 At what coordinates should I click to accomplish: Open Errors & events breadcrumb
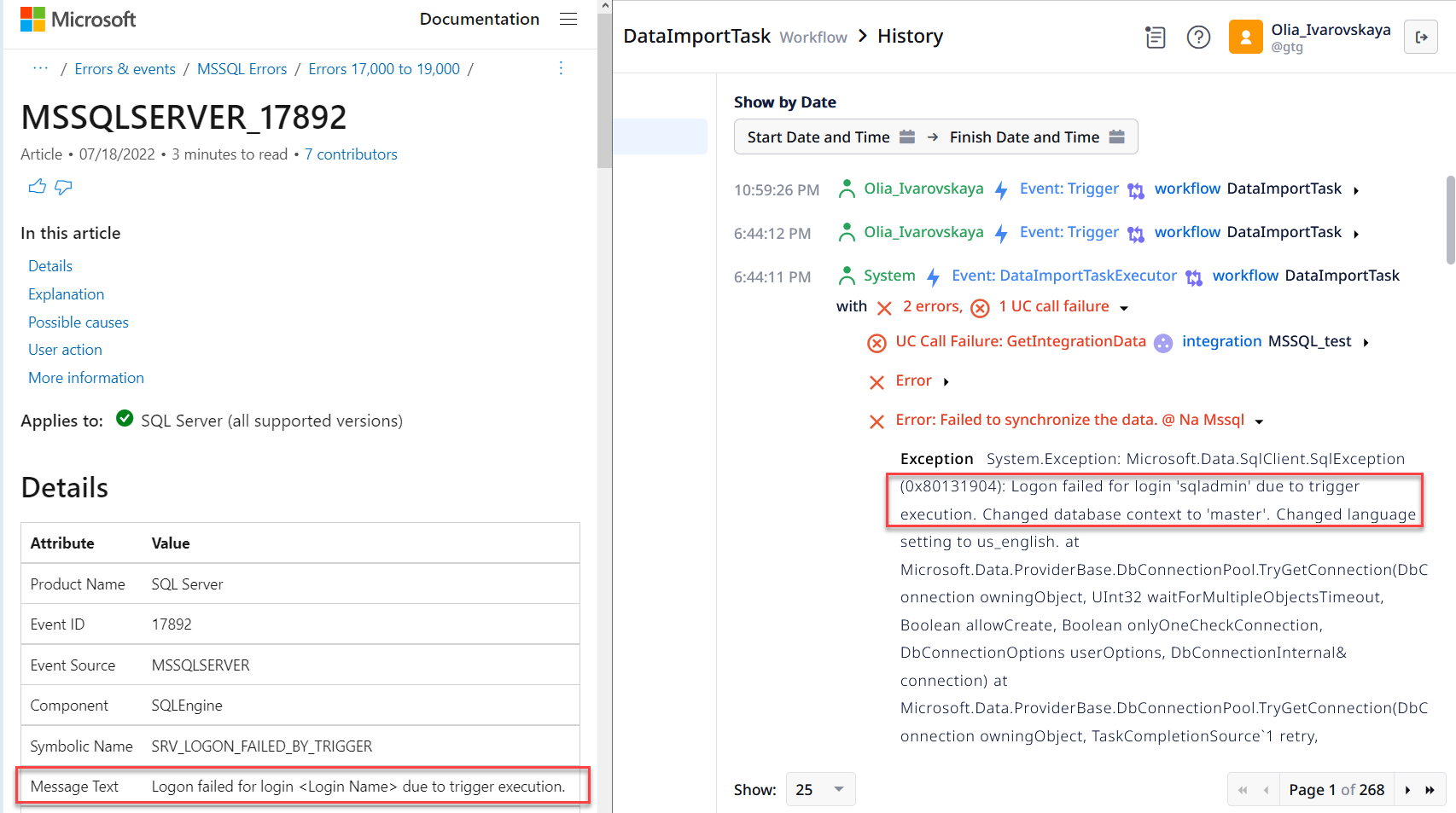(x=125, y=69)
